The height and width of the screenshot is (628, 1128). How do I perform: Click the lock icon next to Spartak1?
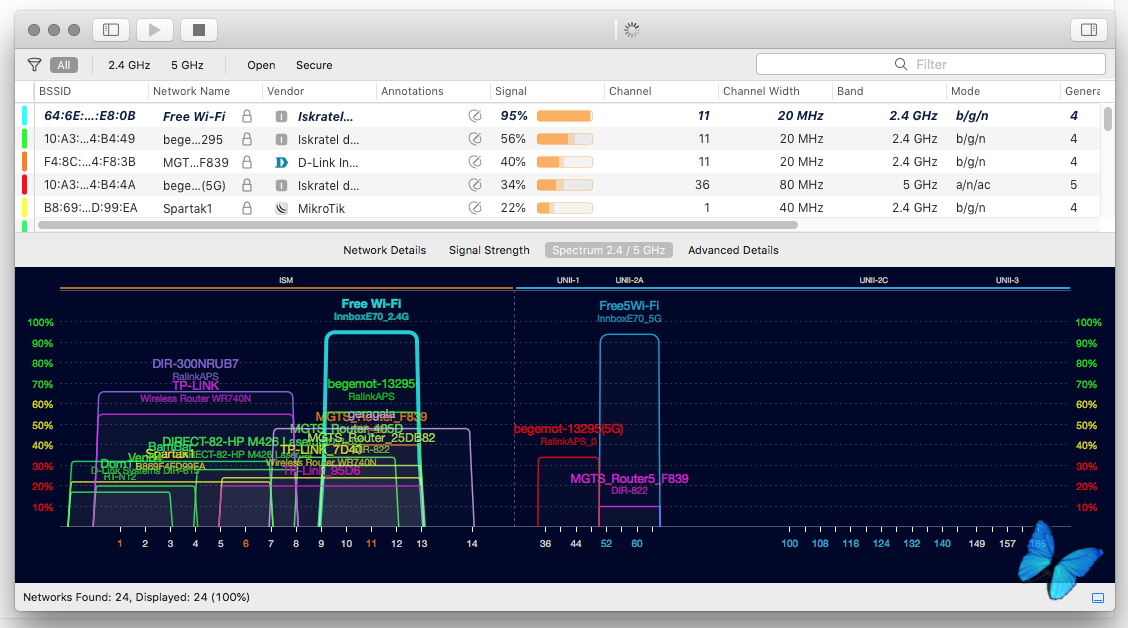(x=247, y=208)
